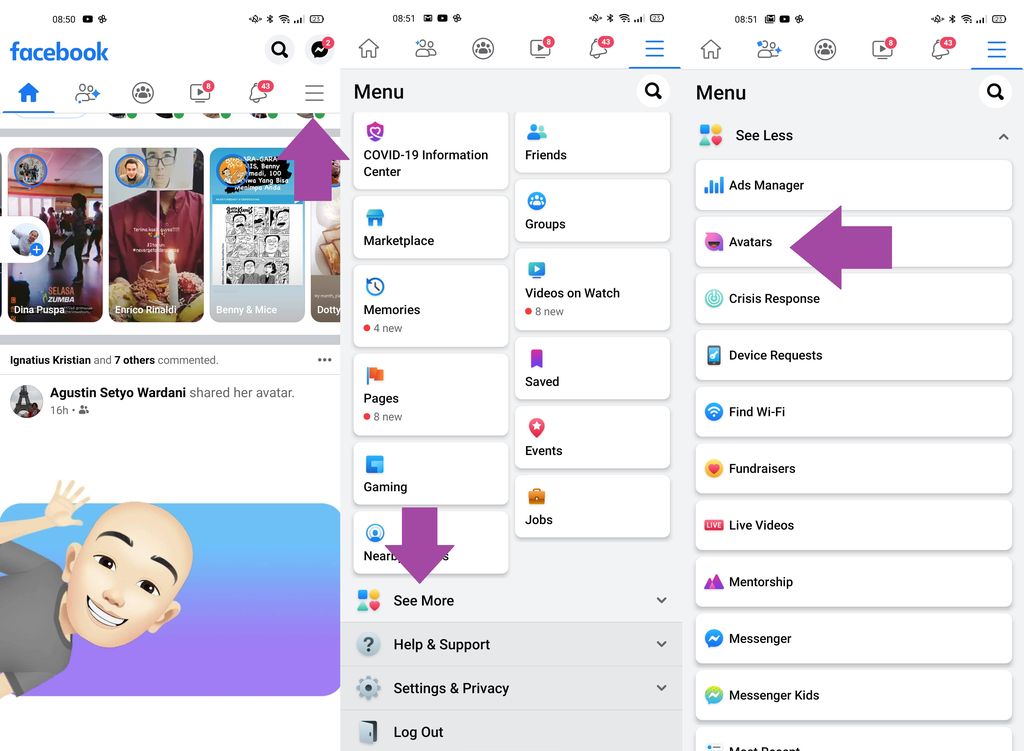
Task: Tap Log Out
Action: 511,731
